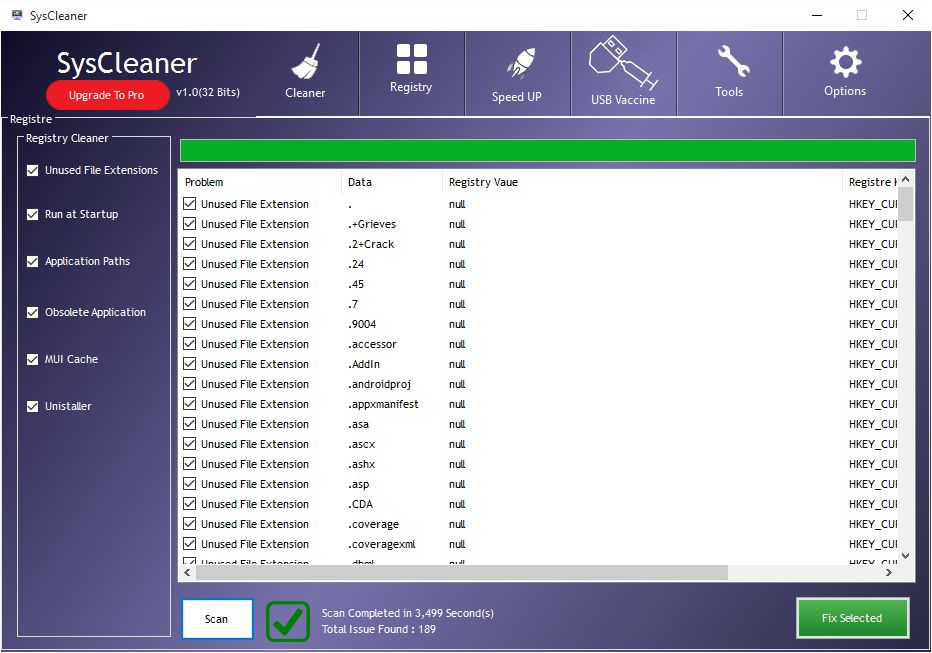Click the scroll left arrow
This screenshot has width=932, height=653.
click(187, 573)
